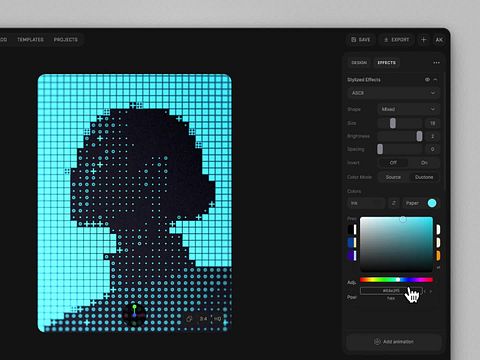Viewport: 480px width, 360px height.
Task: Click the color picker gradient area
Action: coord(396,244)
